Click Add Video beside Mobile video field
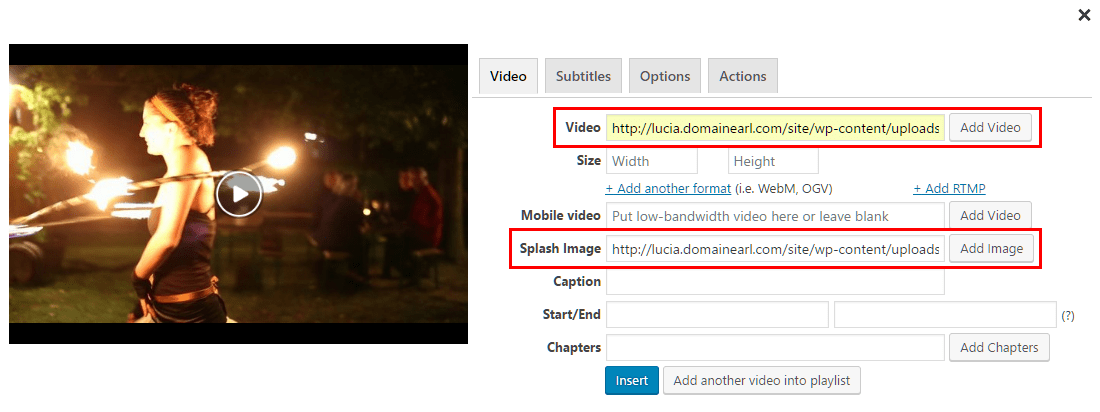Image resolution: width=1100 pixels, height=412 pixels. (991, 215)
